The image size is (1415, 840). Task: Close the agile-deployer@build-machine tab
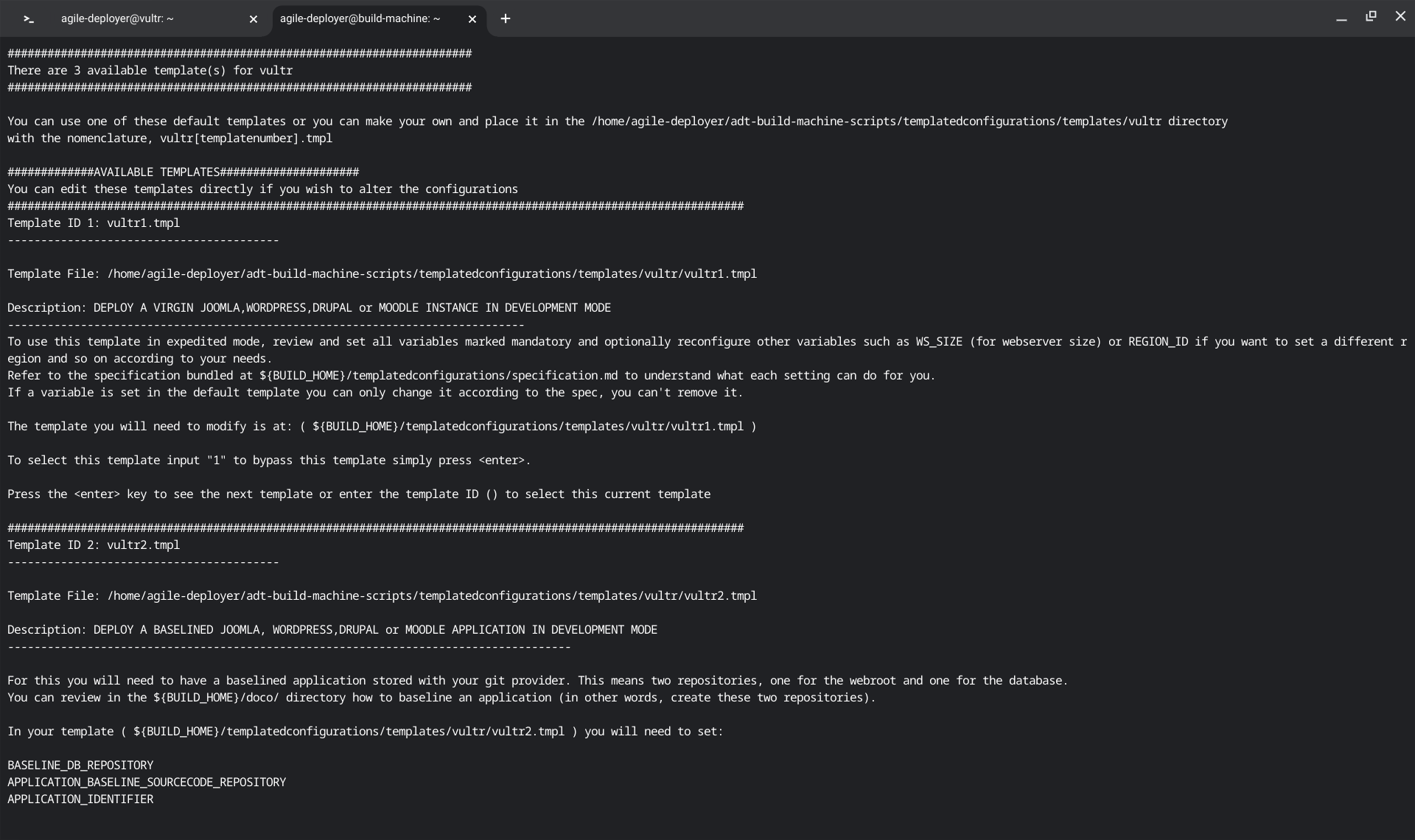point(472,19)
